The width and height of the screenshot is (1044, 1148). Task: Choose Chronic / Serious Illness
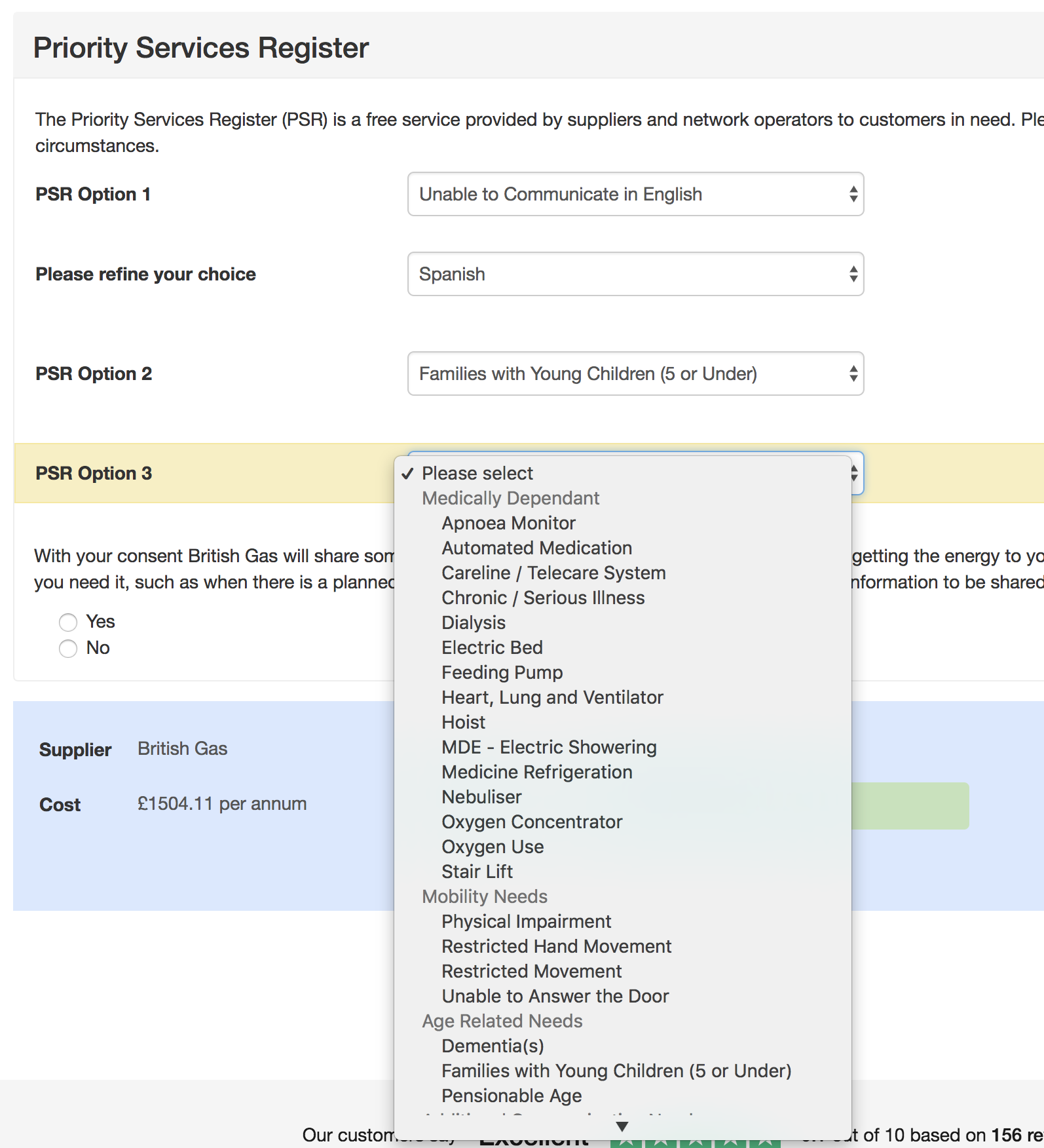point(623,598)
